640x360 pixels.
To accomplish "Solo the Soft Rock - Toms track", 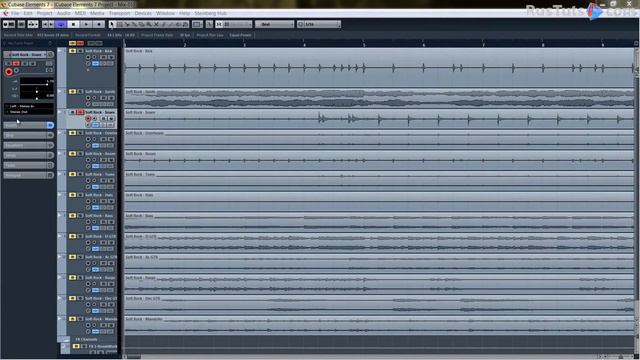I will coord(80,174).
